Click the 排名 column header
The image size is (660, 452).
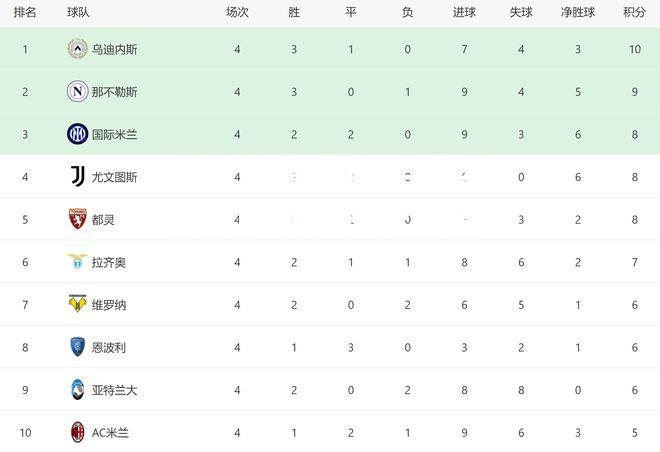pyautogui.click(x=25, y=12)
